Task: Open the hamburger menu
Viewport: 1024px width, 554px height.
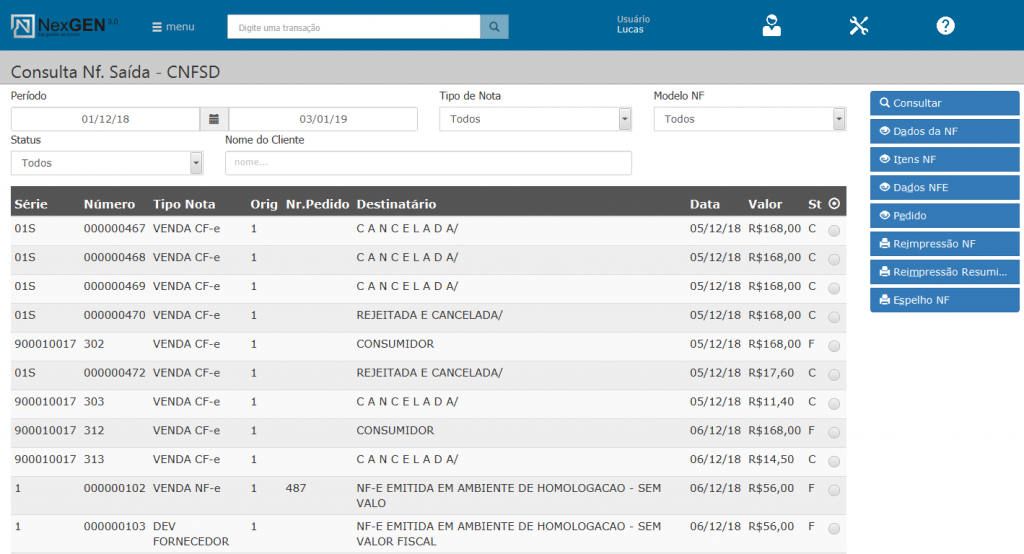Action: [x=173, y=27]
